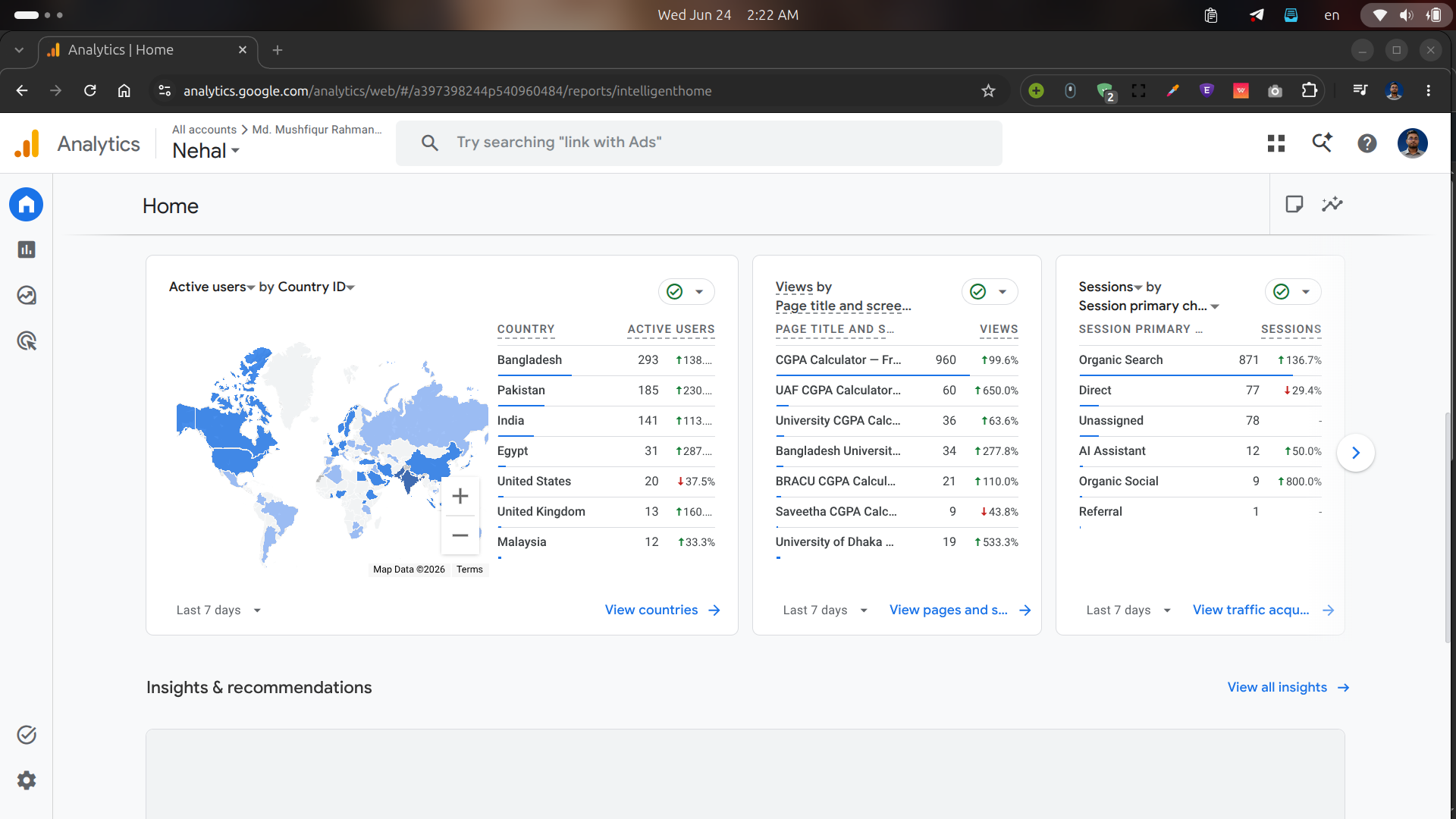Open Last 7 days on Views card
1456x819 pixels.
coord(825,610)
